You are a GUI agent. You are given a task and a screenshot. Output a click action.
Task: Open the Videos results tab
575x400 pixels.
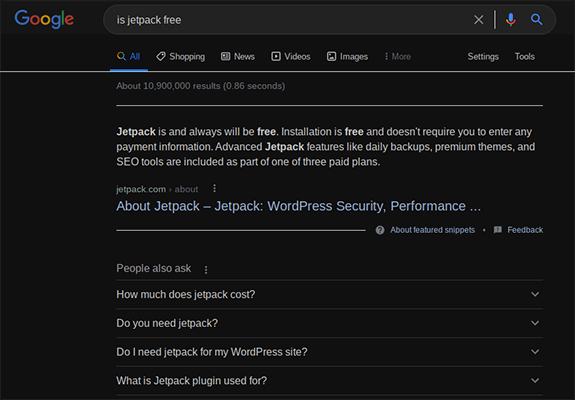coord(291,56)
